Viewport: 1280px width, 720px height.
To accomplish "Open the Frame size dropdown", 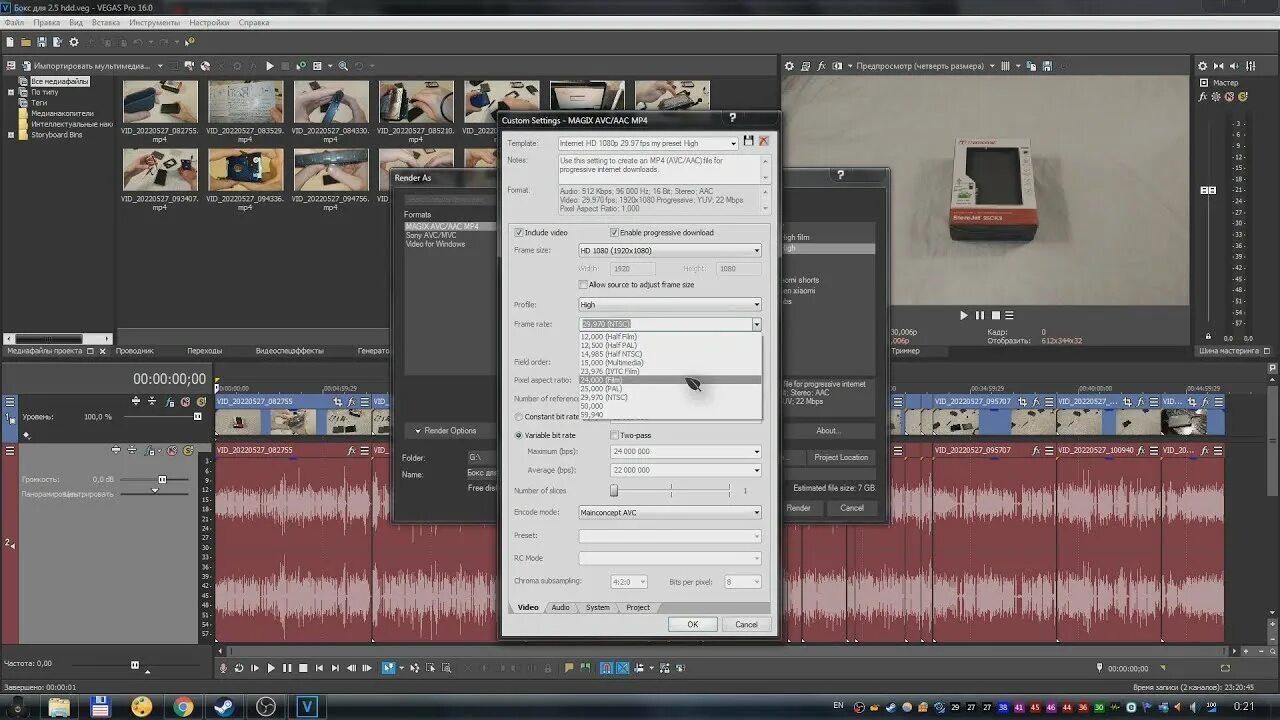I will 756,250.
